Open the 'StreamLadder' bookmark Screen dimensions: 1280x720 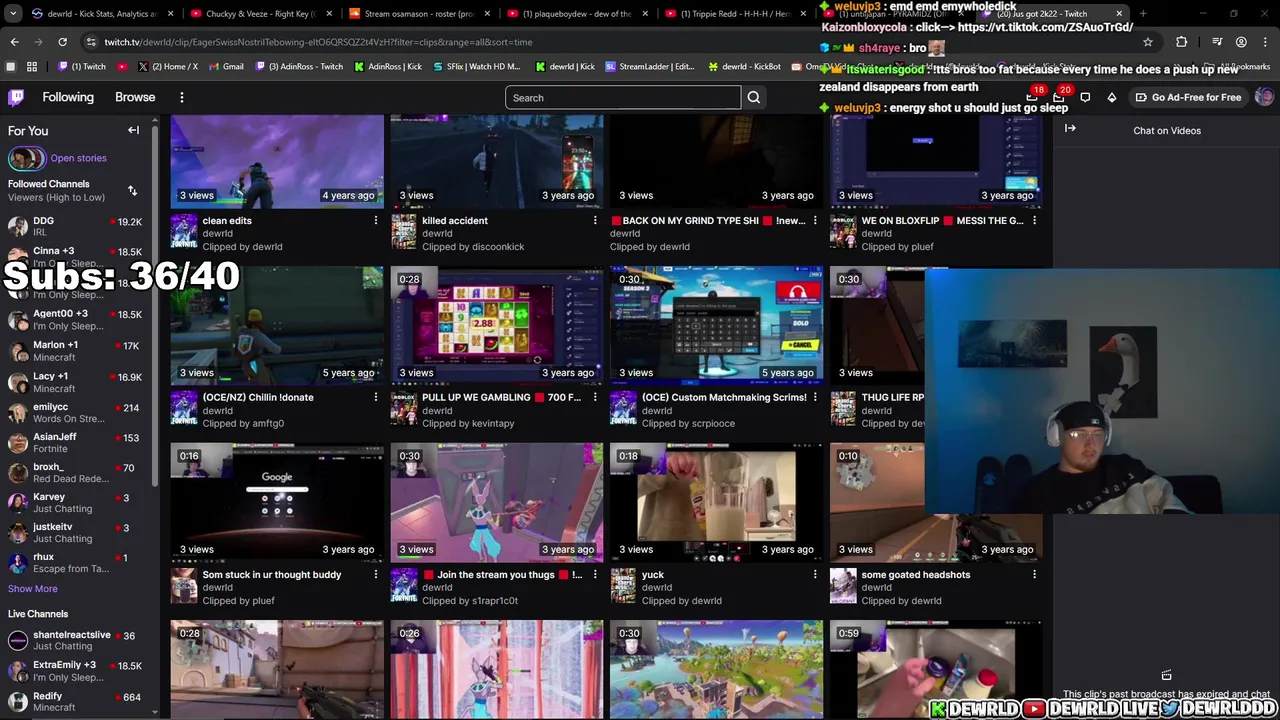click(x=649, y=67)
